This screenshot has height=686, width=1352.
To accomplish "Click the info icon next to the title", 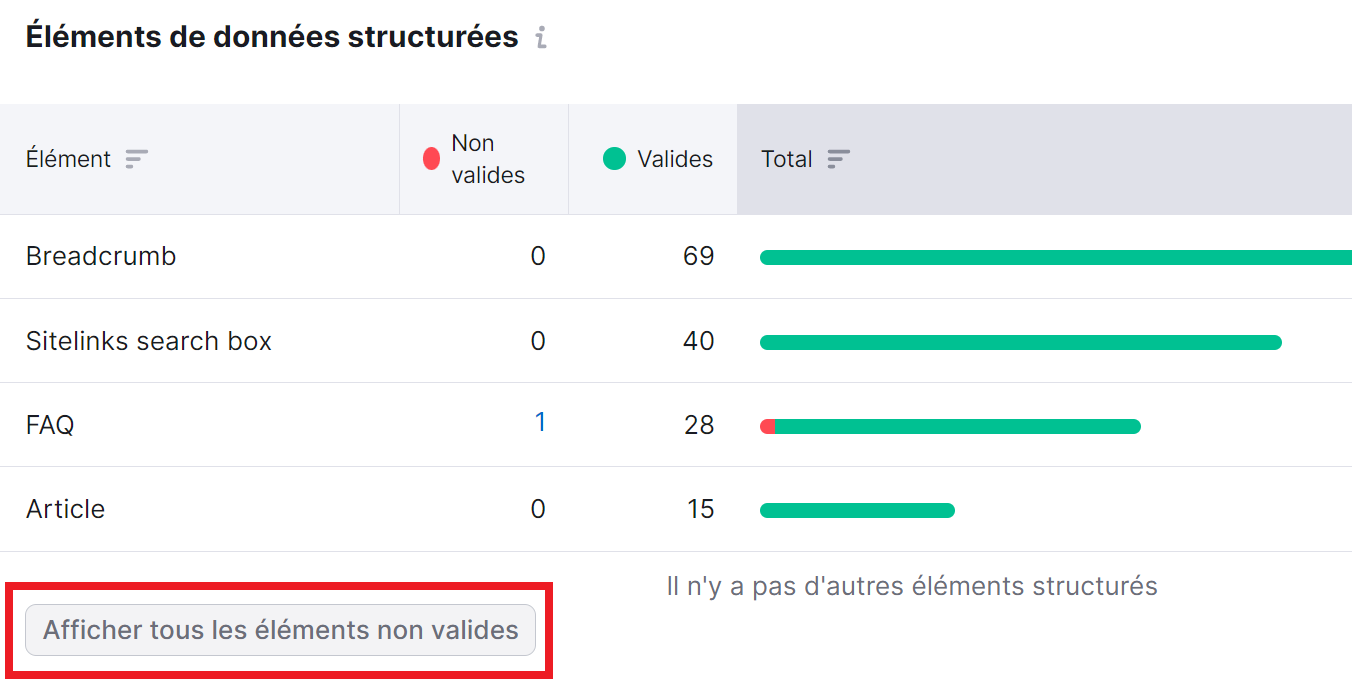I will point(542,36).
